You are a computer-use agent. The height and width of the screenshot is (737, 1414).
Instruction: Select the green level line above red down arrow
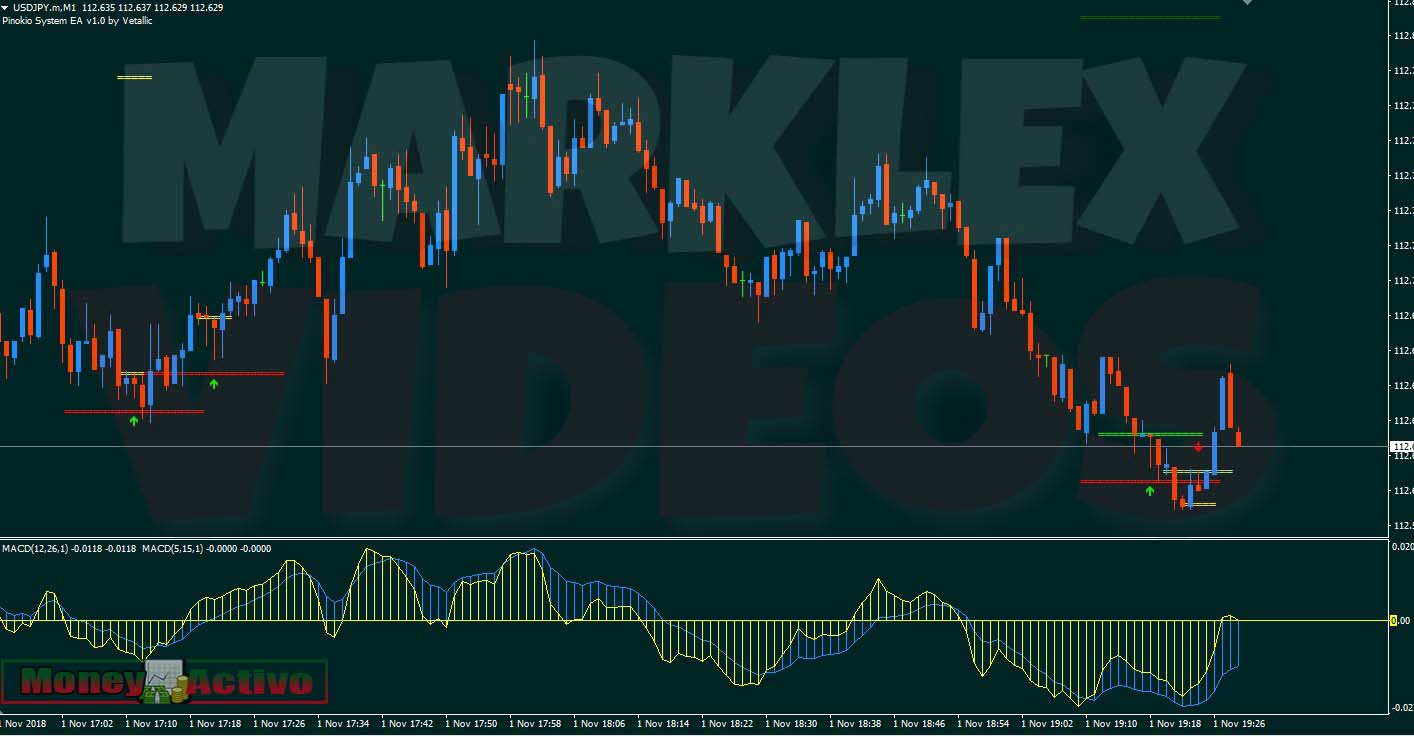point(1150,434)
